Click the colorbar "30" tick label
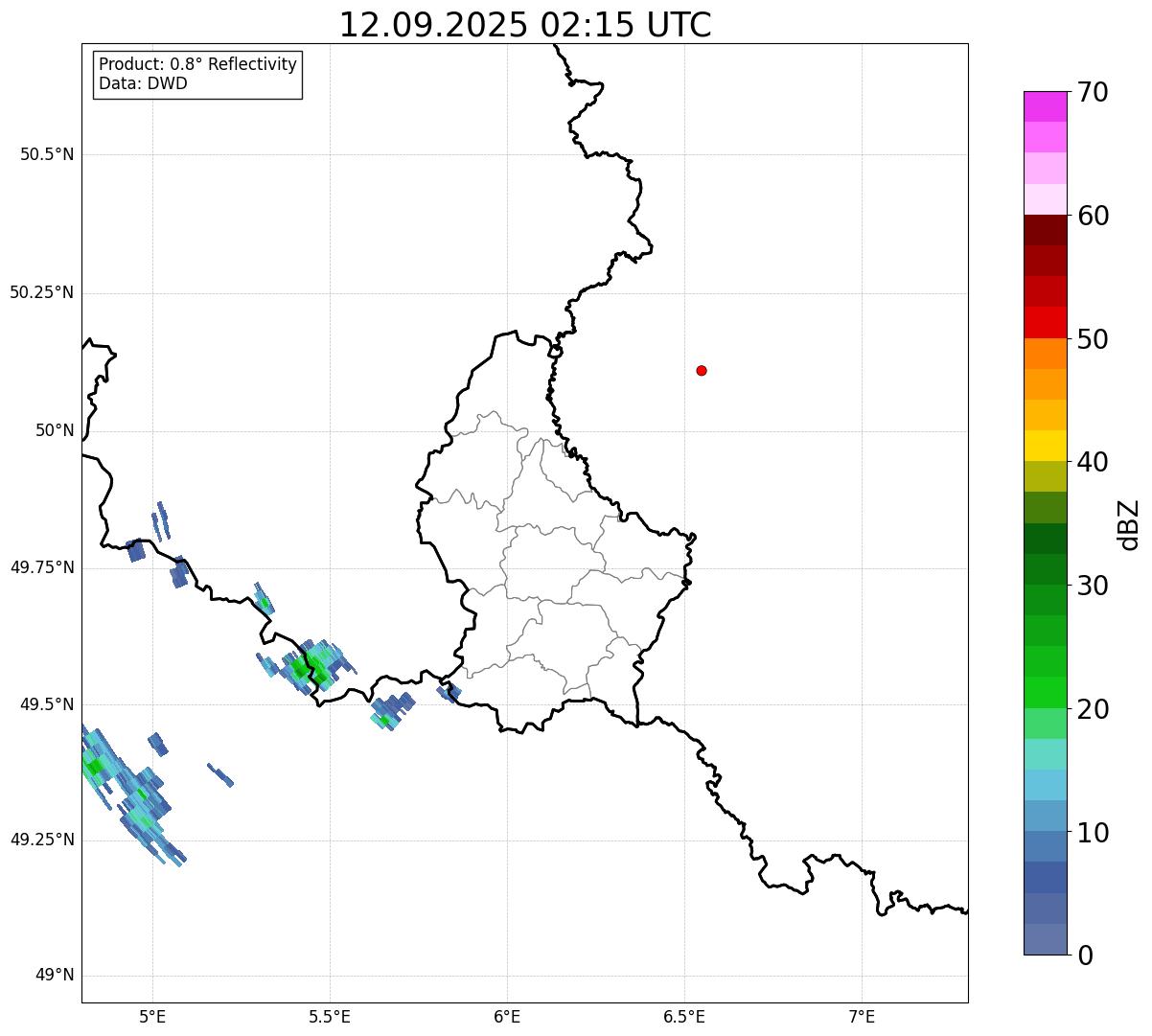The height and width of the screenshot is (1036, 1152). [1093, 586]
